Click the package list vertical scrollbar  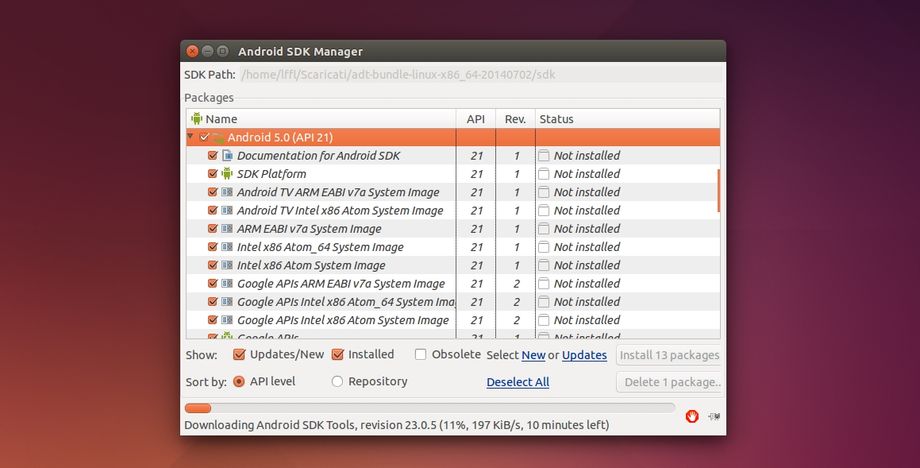point(718,190)
